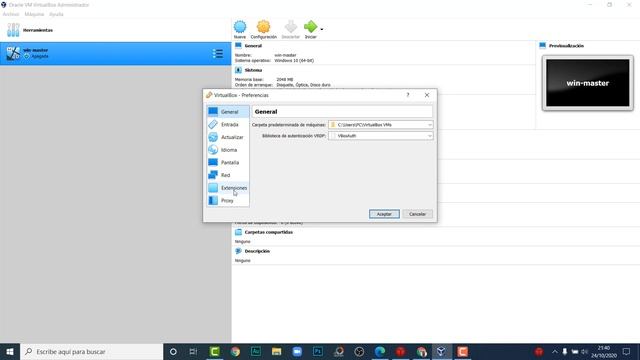Select Red category in Preferencias

[228, 175]
